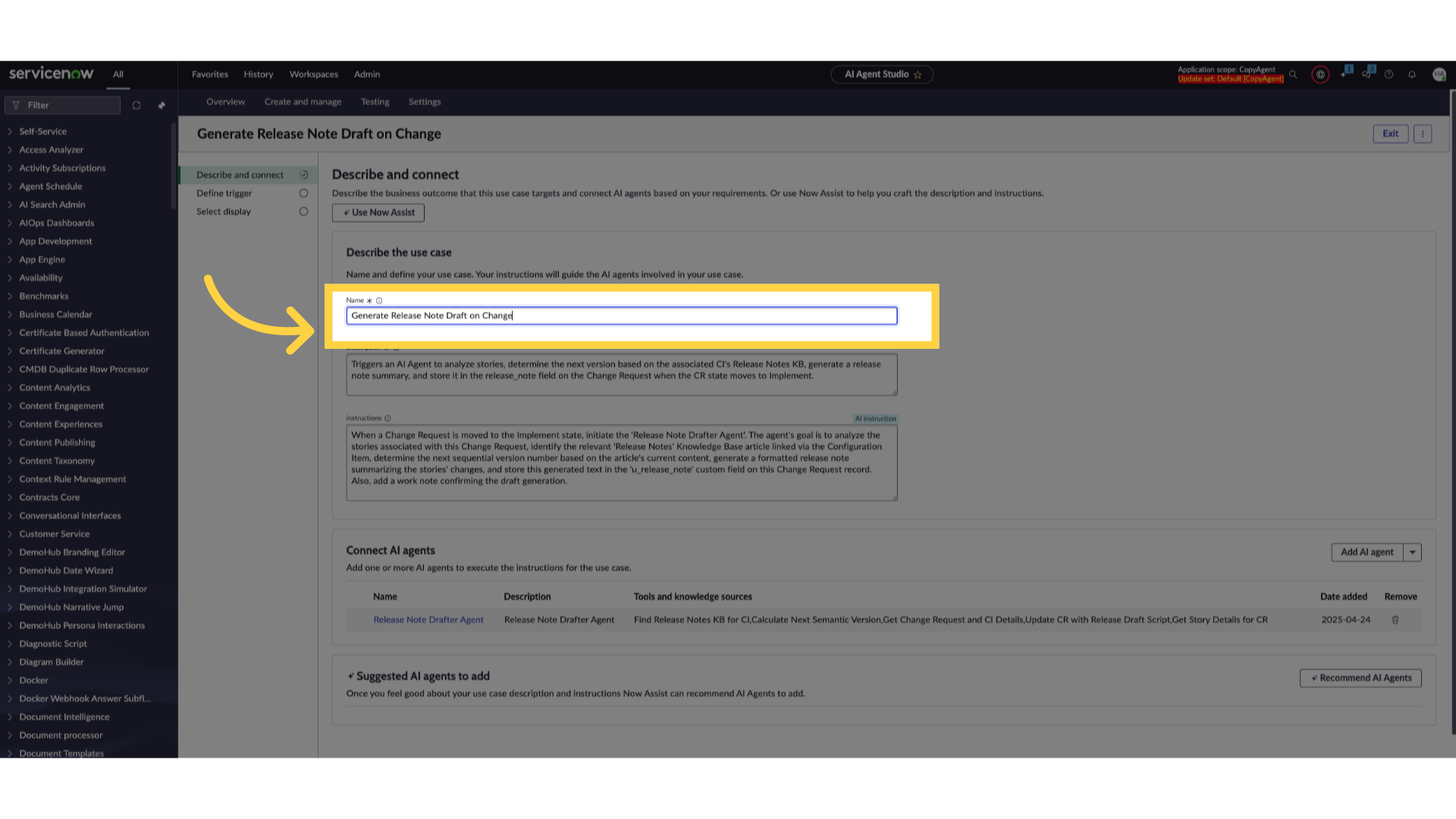Screen dimensions: 1456x819
Task: Open Diagram Builder in navigator
Action: [x=52, y=662]
